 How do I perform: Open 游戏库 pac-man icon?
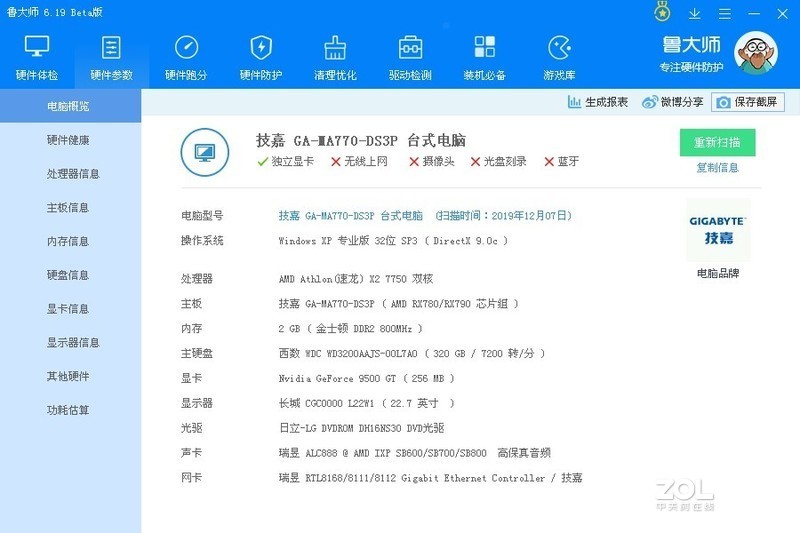[x=560, y=47]
